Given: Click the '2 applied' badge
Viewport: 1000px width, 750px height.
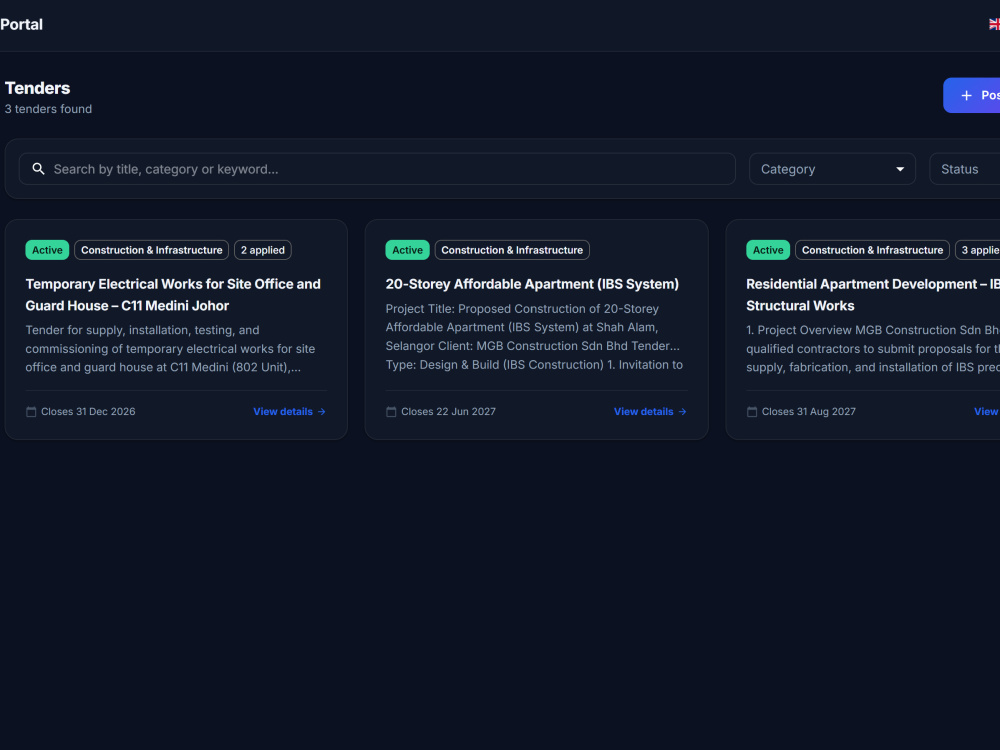Looking at the screenshot, I should (263, 250).
